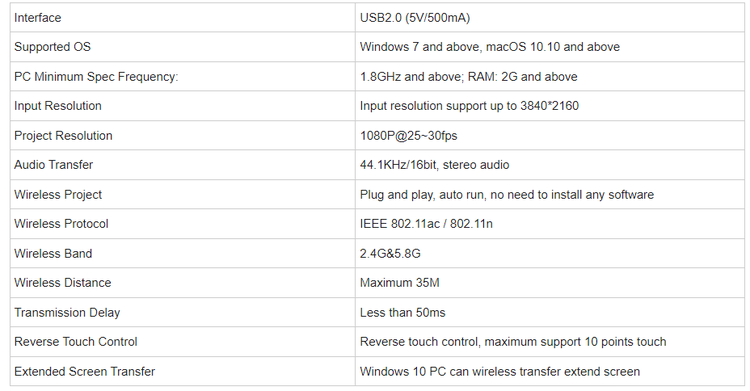
Task: Select the 44.1KHz/16bit stereo audio text
Action: point(434,165)
